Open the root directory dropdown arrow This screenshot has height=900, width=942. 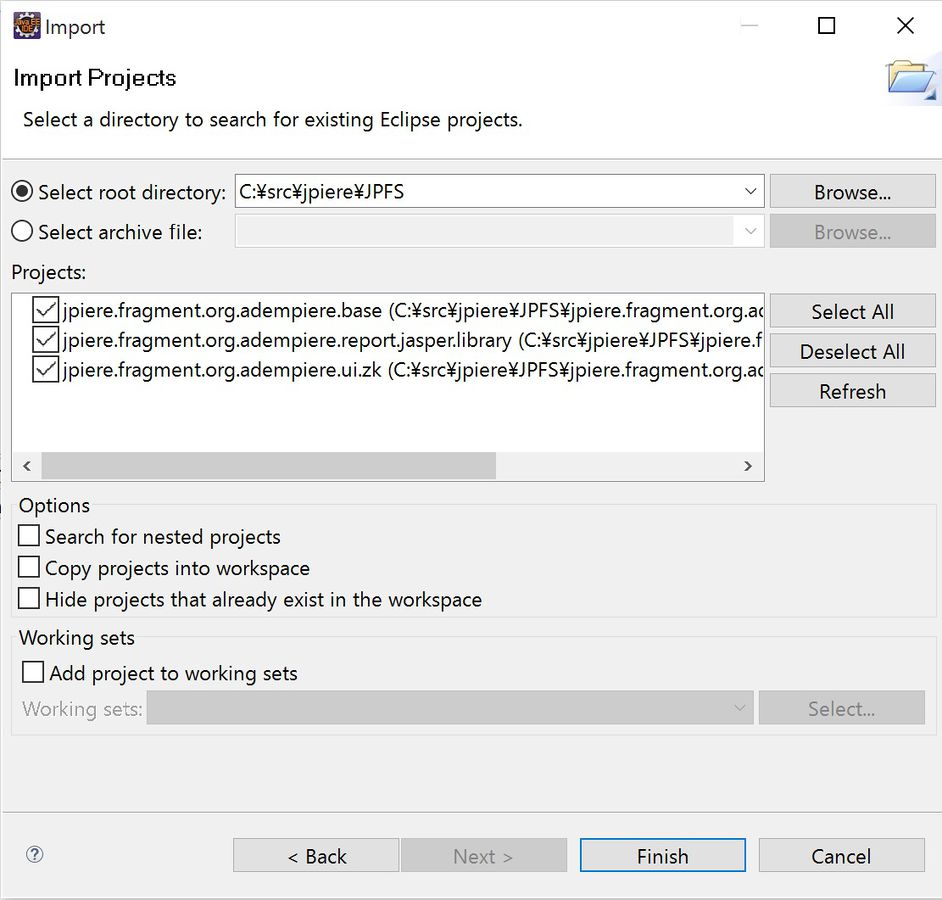click(x=750, y=192)
